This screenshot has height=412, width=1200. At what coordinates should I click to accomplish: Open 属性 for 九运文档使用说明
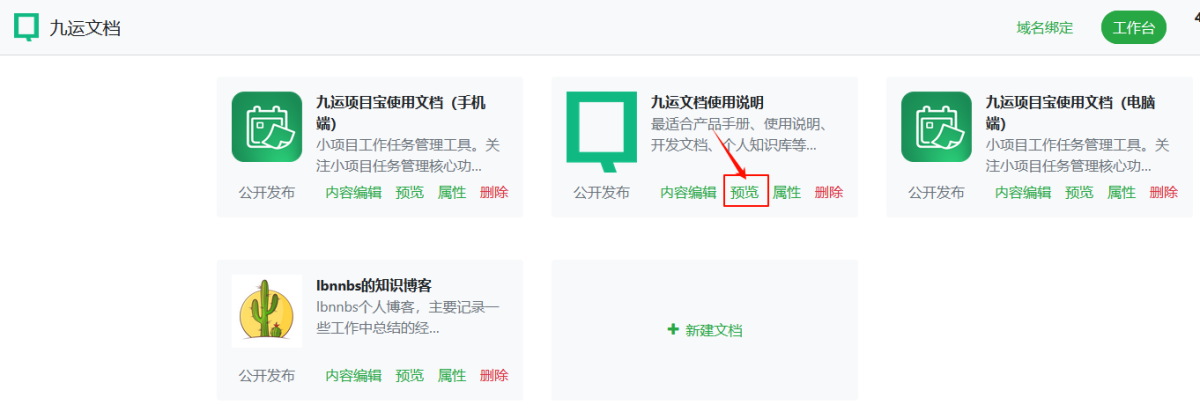(x=787, y=193)
